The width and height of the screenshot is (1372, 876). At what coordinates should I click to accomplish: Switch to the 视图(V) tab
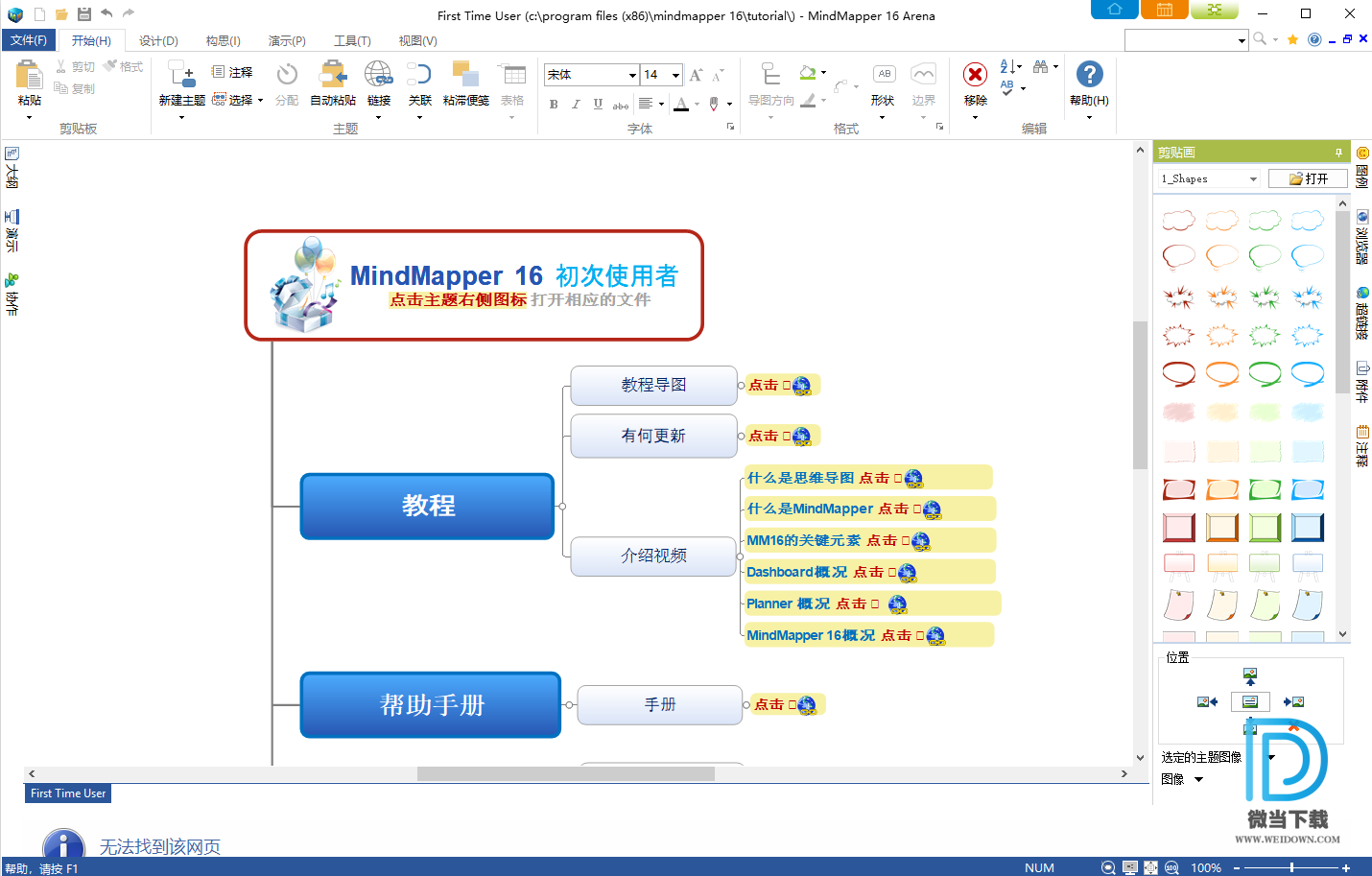point(417,41)
